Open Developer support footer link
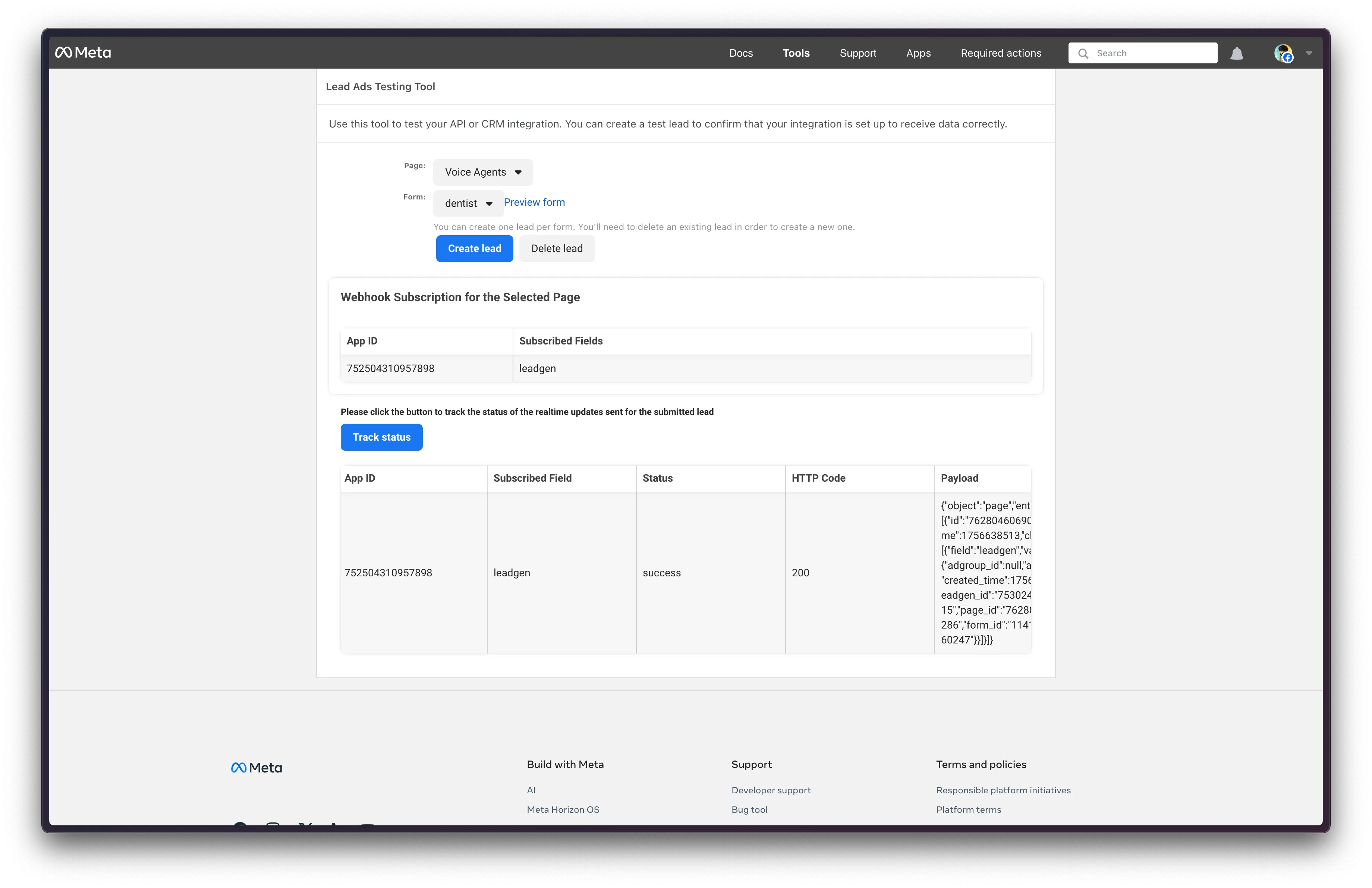 pos(771,790)
